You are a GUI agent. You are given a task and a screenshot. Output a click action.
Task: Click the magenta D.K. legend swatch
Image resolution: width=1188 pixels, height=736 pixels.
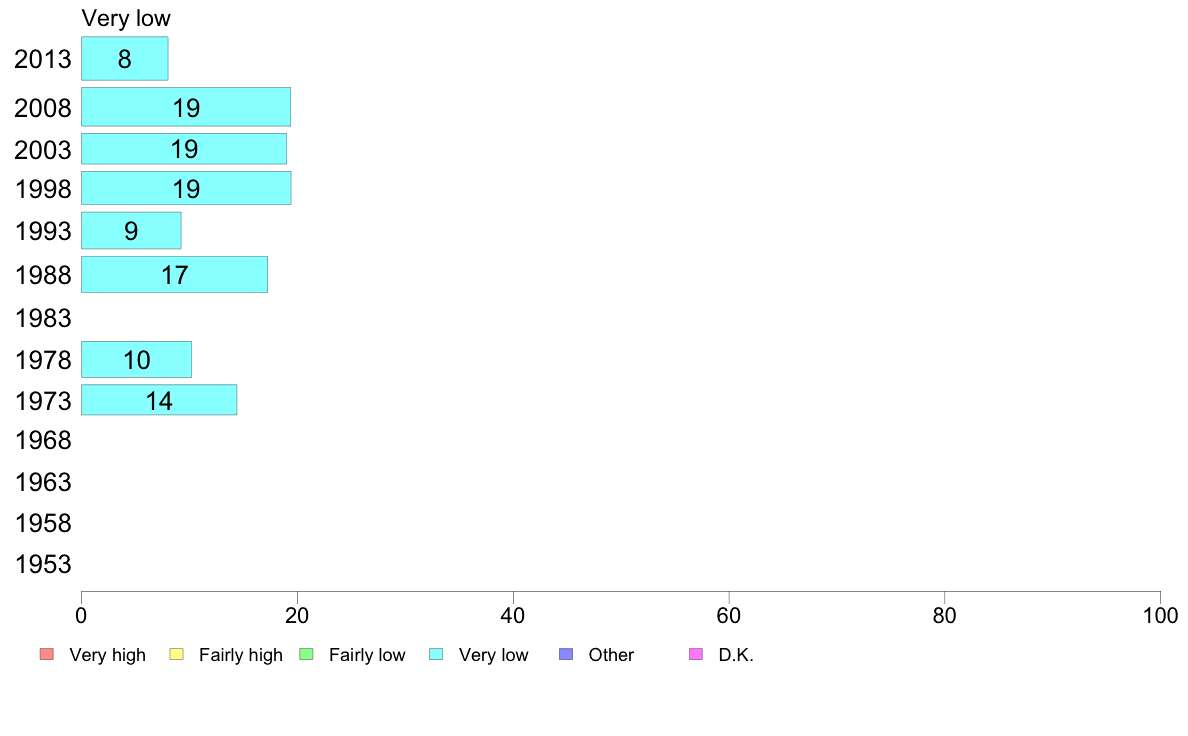696,654
